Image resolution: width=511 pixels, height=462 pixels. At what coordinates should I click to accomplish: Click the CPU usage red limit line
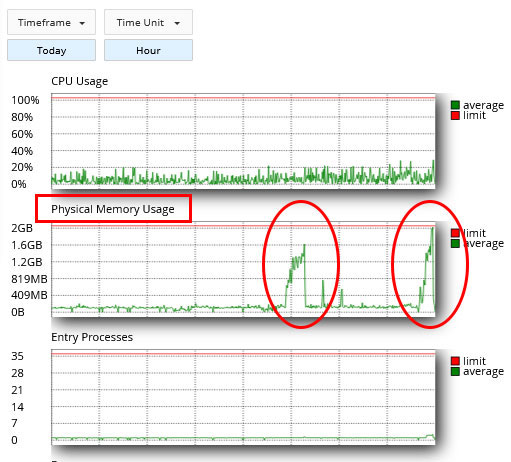click(243, 98)
